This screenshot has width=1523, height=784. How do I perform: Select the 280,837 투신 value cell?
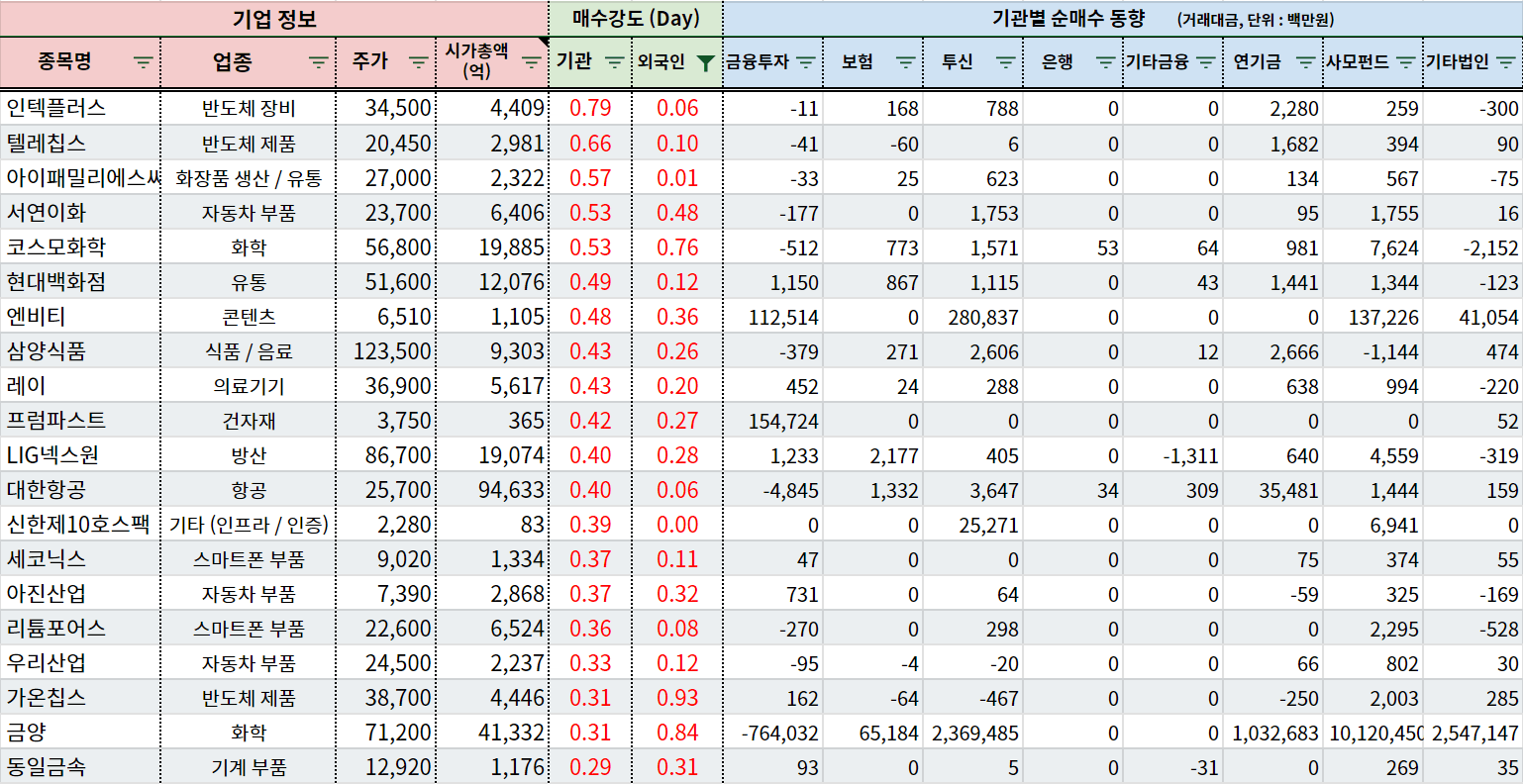[973, 317]
